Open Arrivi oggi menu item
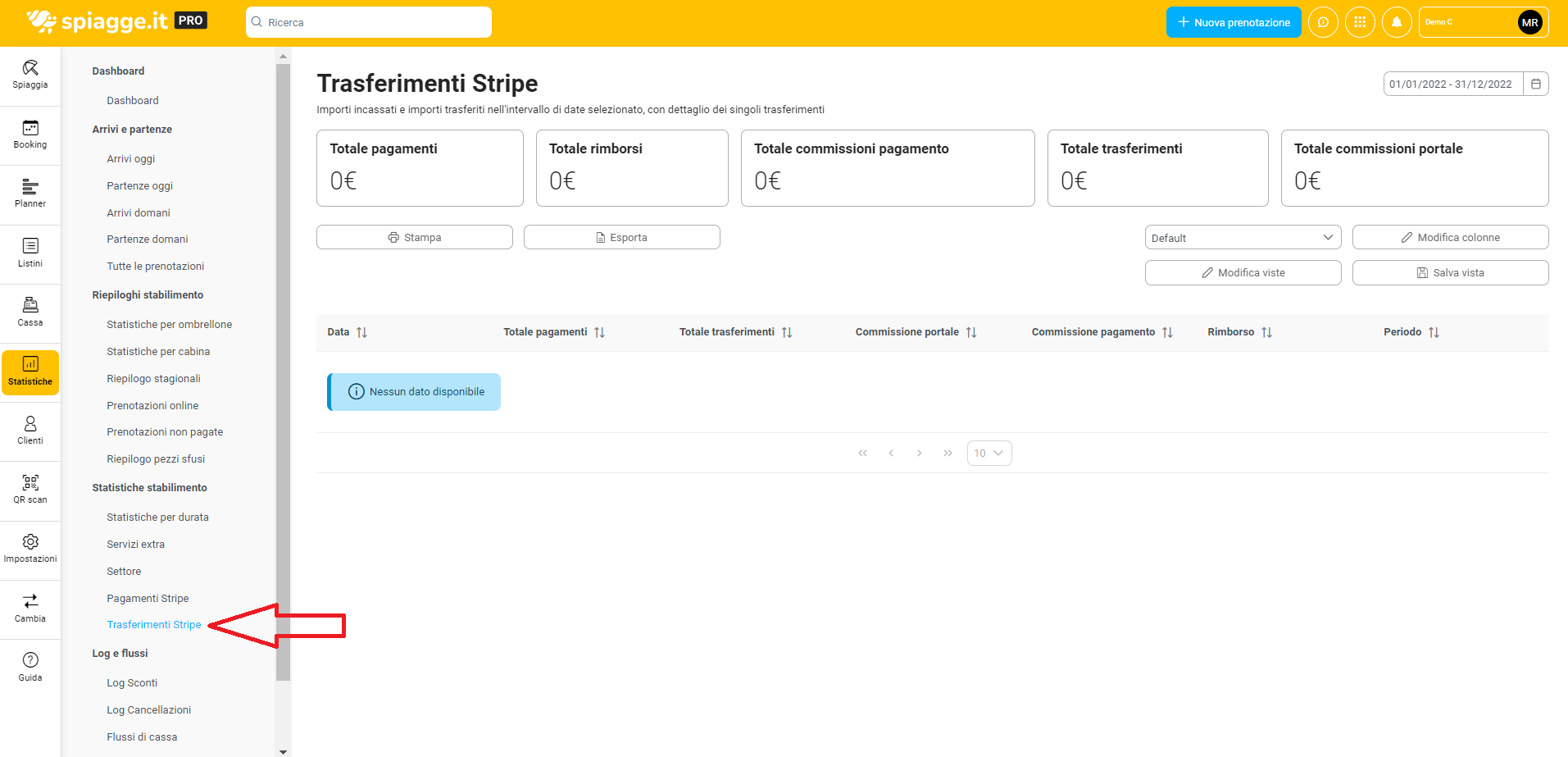This screenshot has width=1568, height=757. point(131,158)
